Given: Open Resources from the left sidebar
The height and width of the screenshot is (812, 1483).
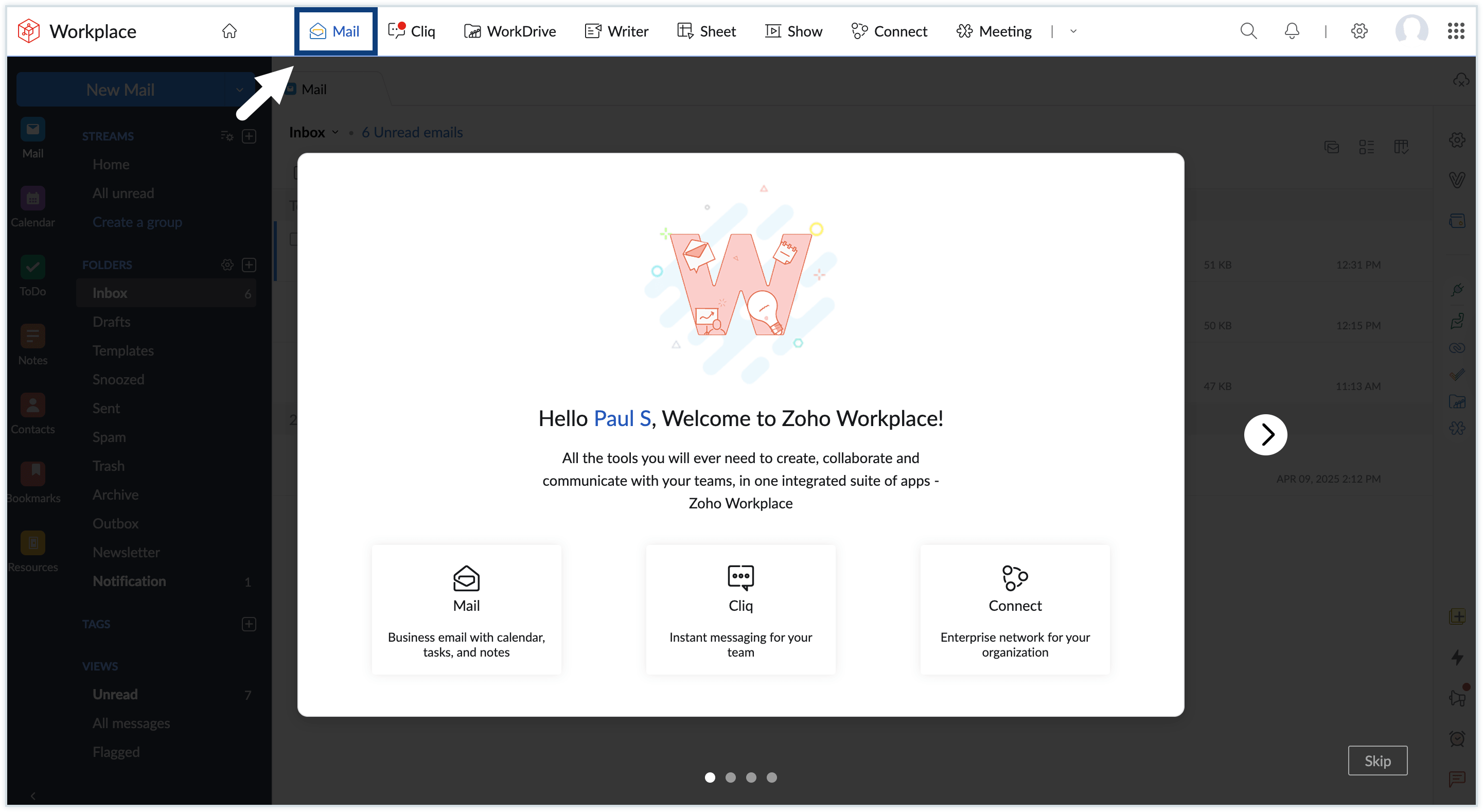Looking at the screenshot, I should 33,552.
